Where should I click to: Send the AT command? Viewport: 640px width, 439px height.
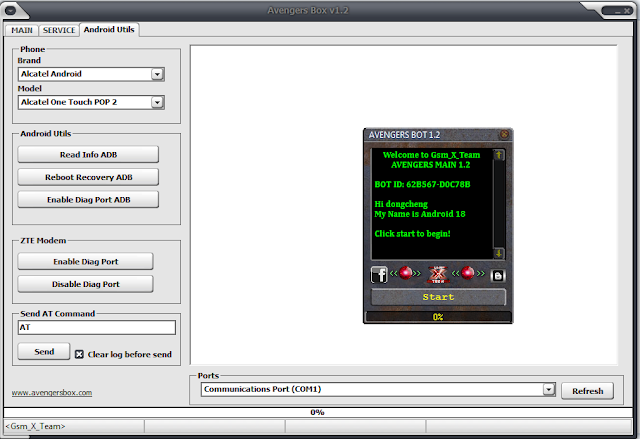44,351
